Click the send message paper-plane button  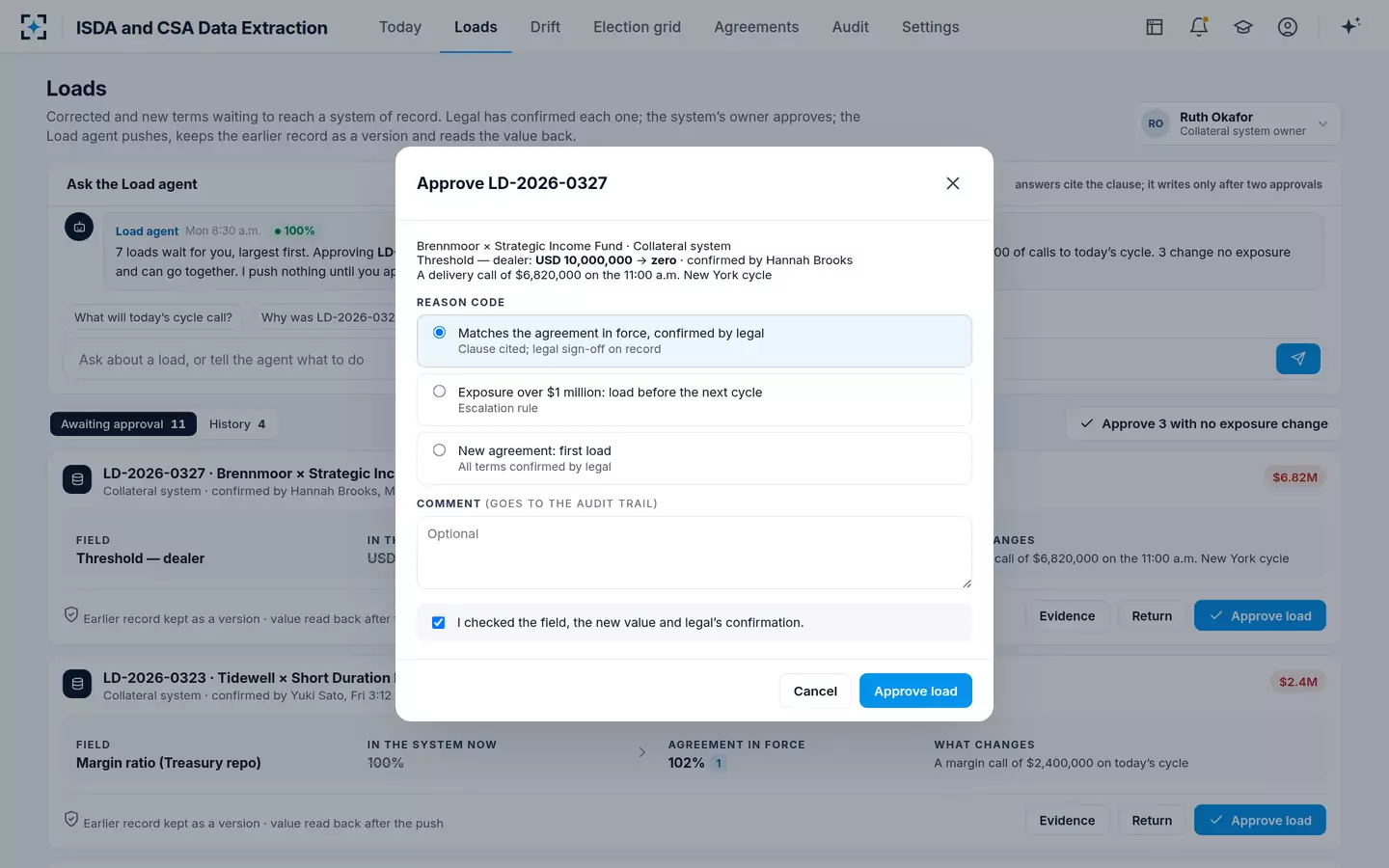tap(1298, 359)
